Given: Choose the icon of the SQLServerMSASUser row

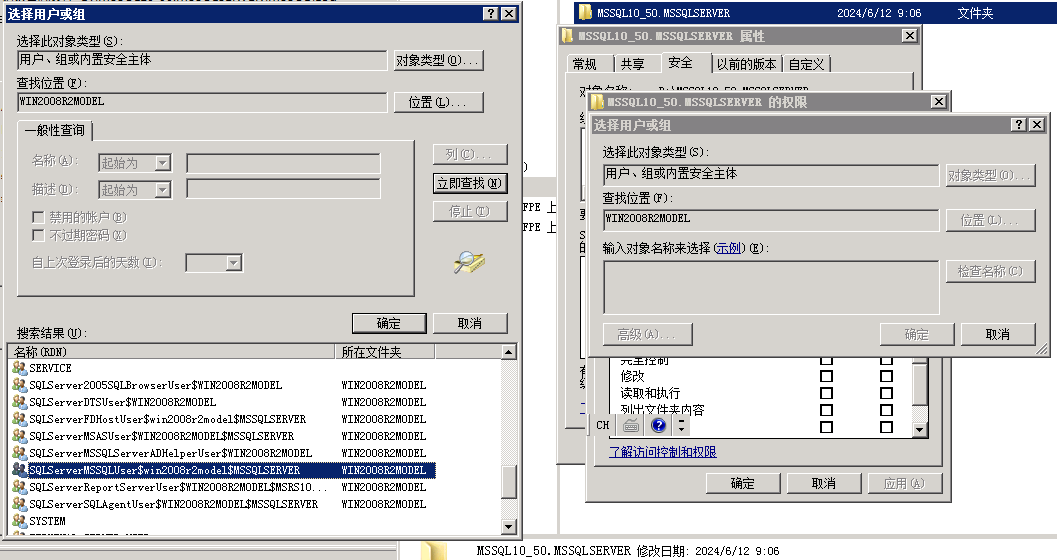Looking at the screenshot, I should pos(20,436).
